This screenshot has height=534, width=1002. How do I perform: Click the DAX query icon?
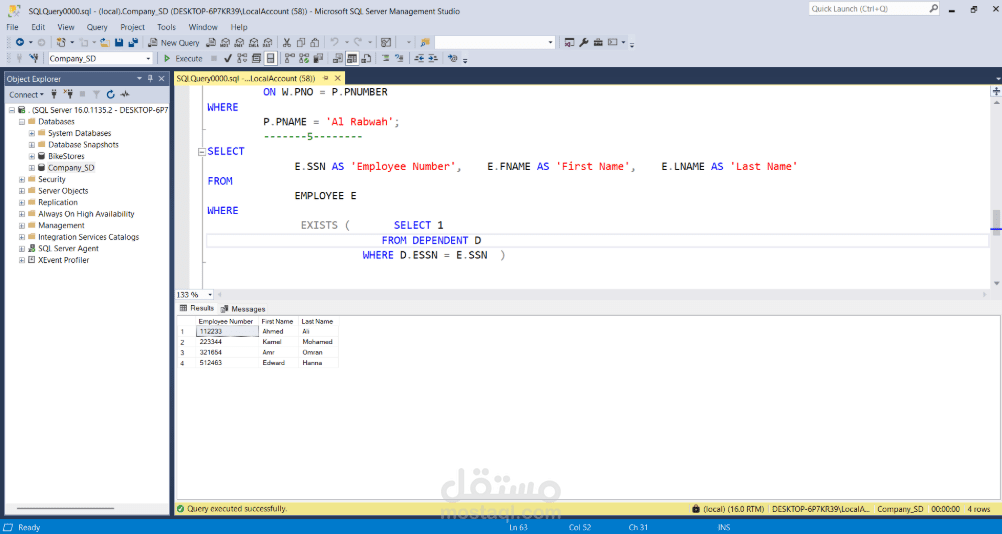click(x=267, y=43)
